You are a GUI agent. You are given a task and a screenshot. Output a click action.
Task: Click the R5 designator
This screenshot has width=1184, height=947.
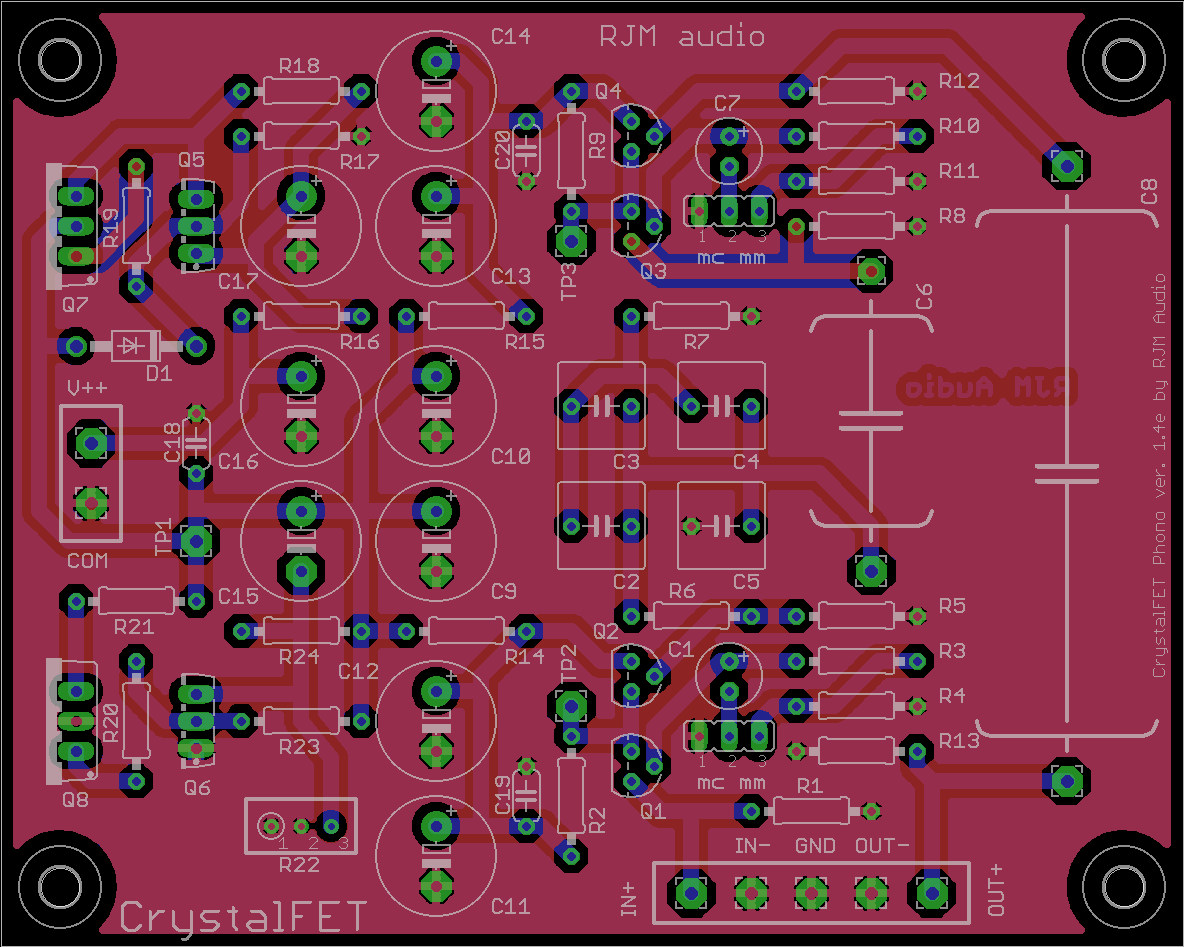[x=952, y=606]
